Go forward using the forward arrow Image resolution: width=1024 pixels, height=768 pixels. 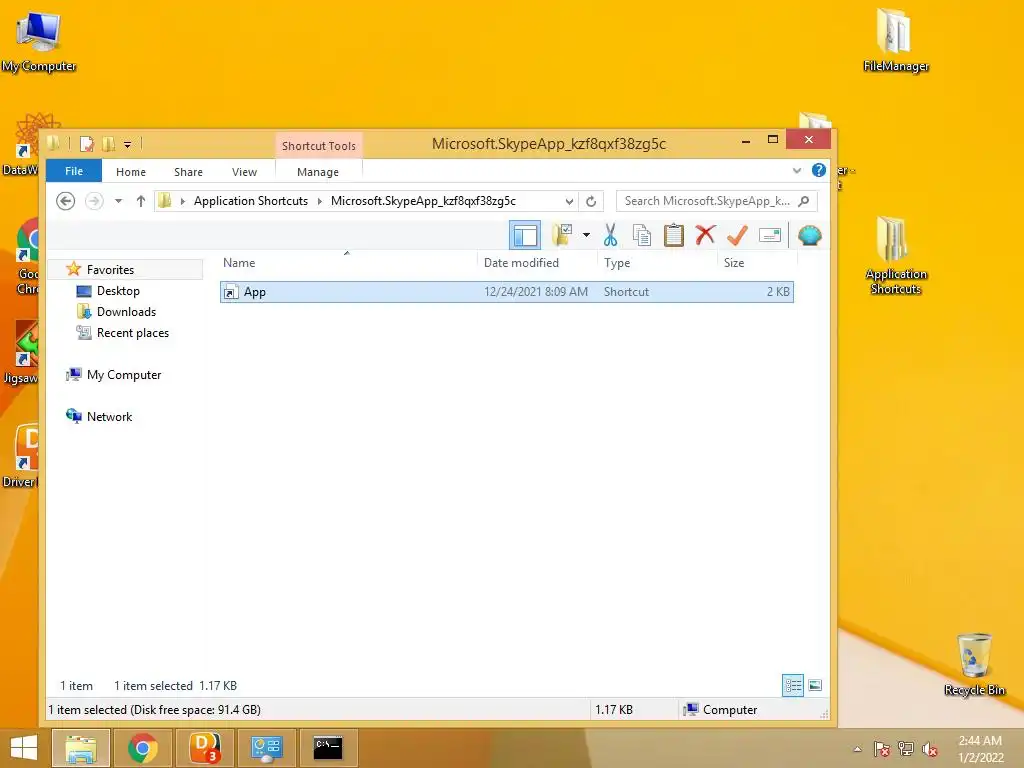coord(94,201)
